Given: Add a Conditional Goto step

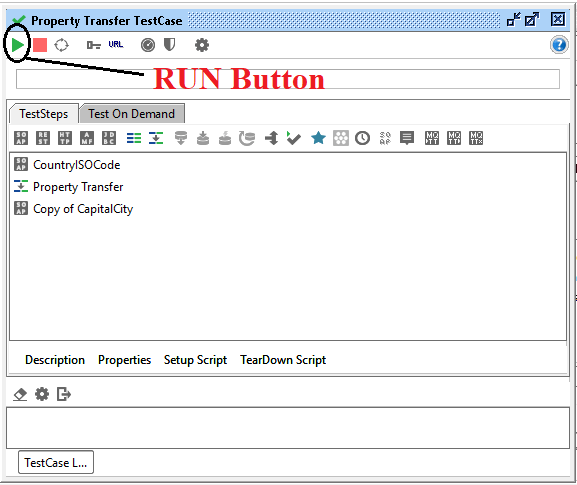Looking at the screenshot, I should pyautogui.click(x=272, y=138).
